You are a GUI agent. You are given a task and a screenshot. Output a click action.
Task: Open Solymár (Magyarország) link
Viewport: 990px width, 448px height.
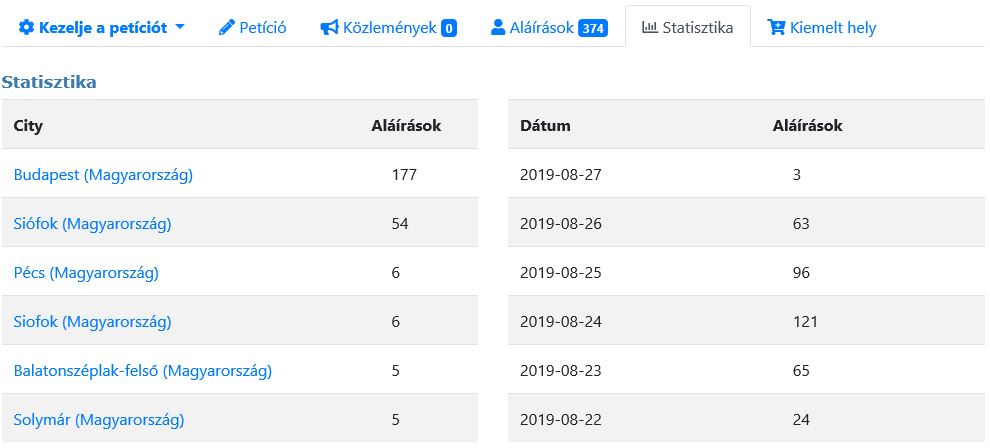pos(99,420)
